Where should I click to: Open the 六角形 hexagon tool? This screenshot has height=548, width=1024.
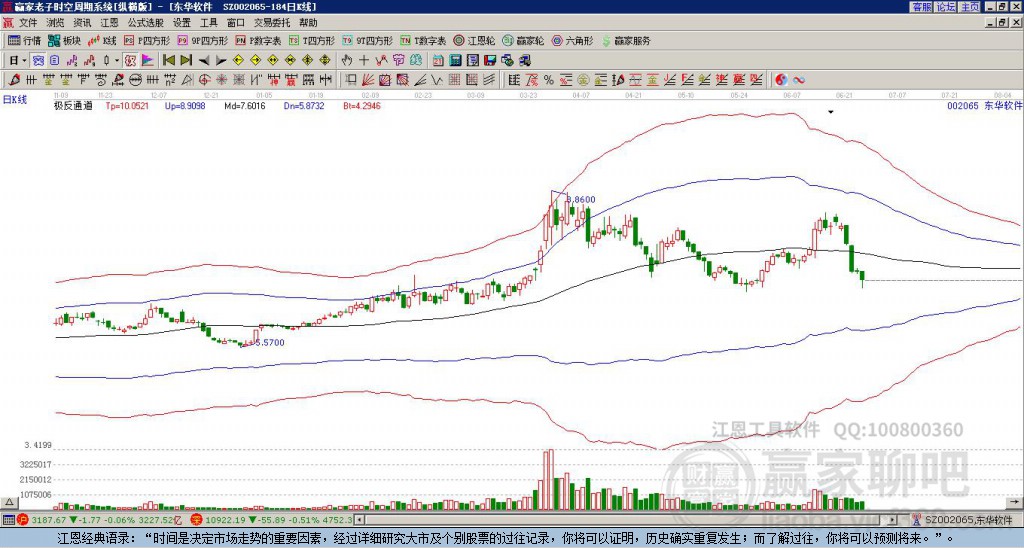(x=572, y=40)
